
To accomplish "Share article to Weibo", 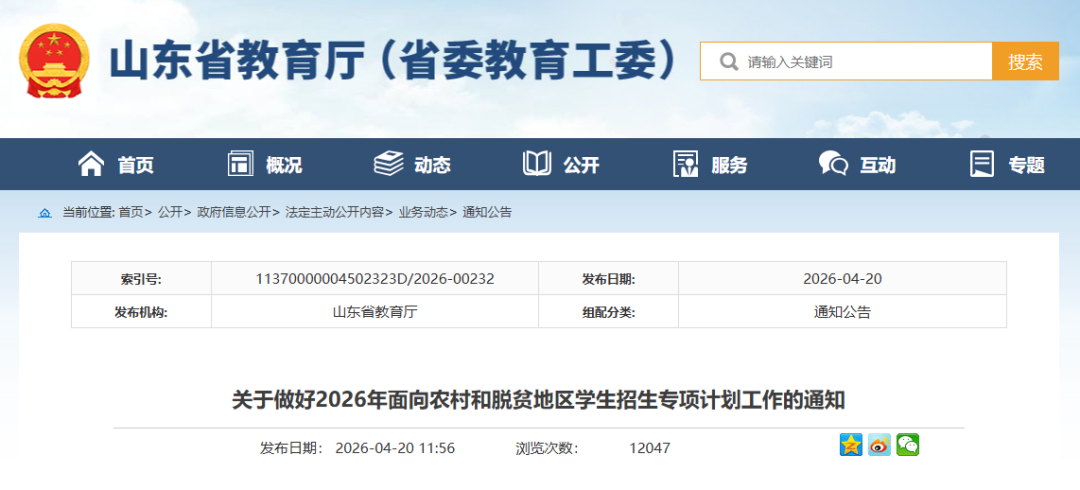I will tap(879, 445).
